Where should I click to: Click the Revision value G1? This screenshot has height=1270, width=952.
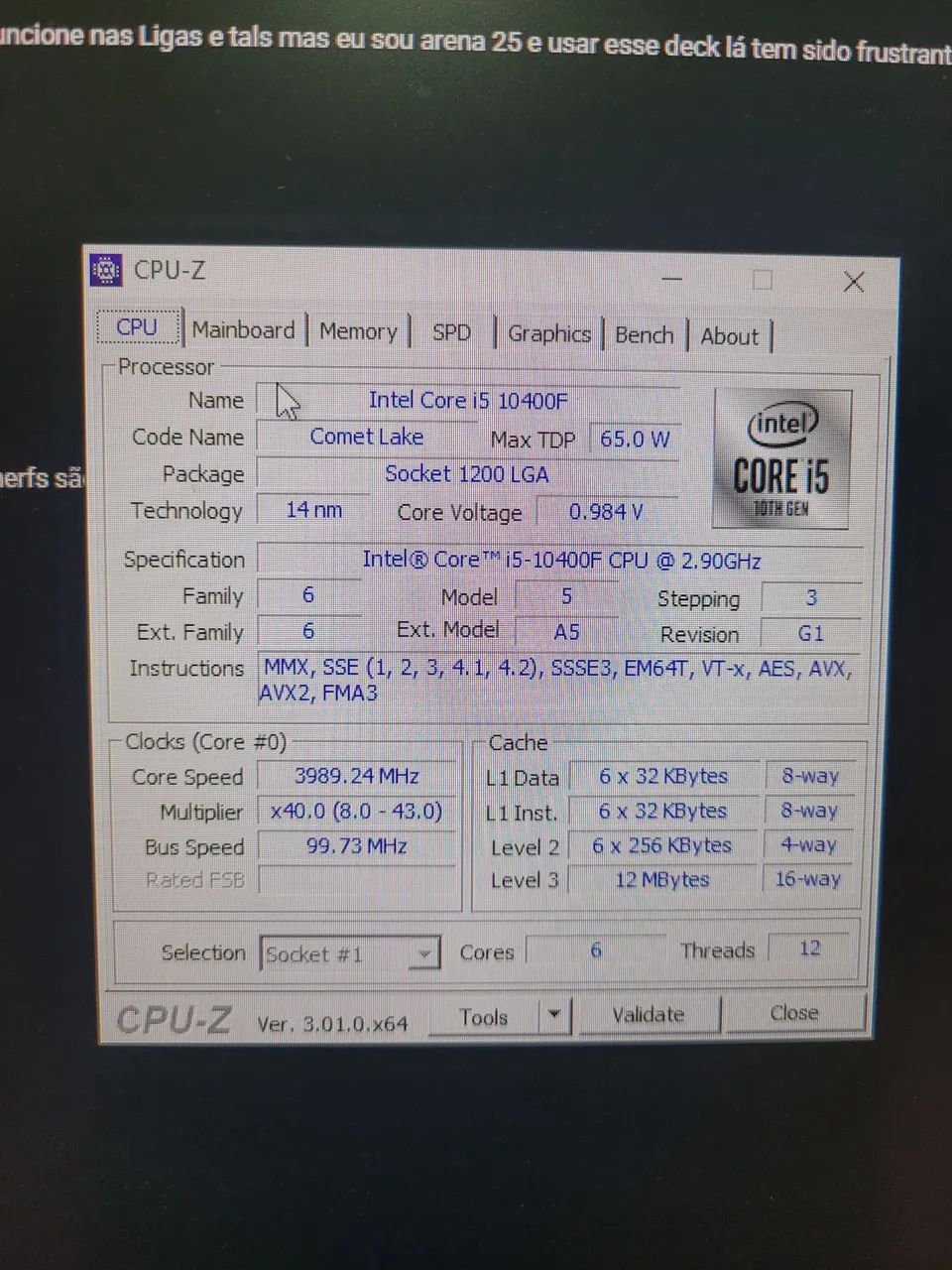pyautogui.click(x=811, y=633)
